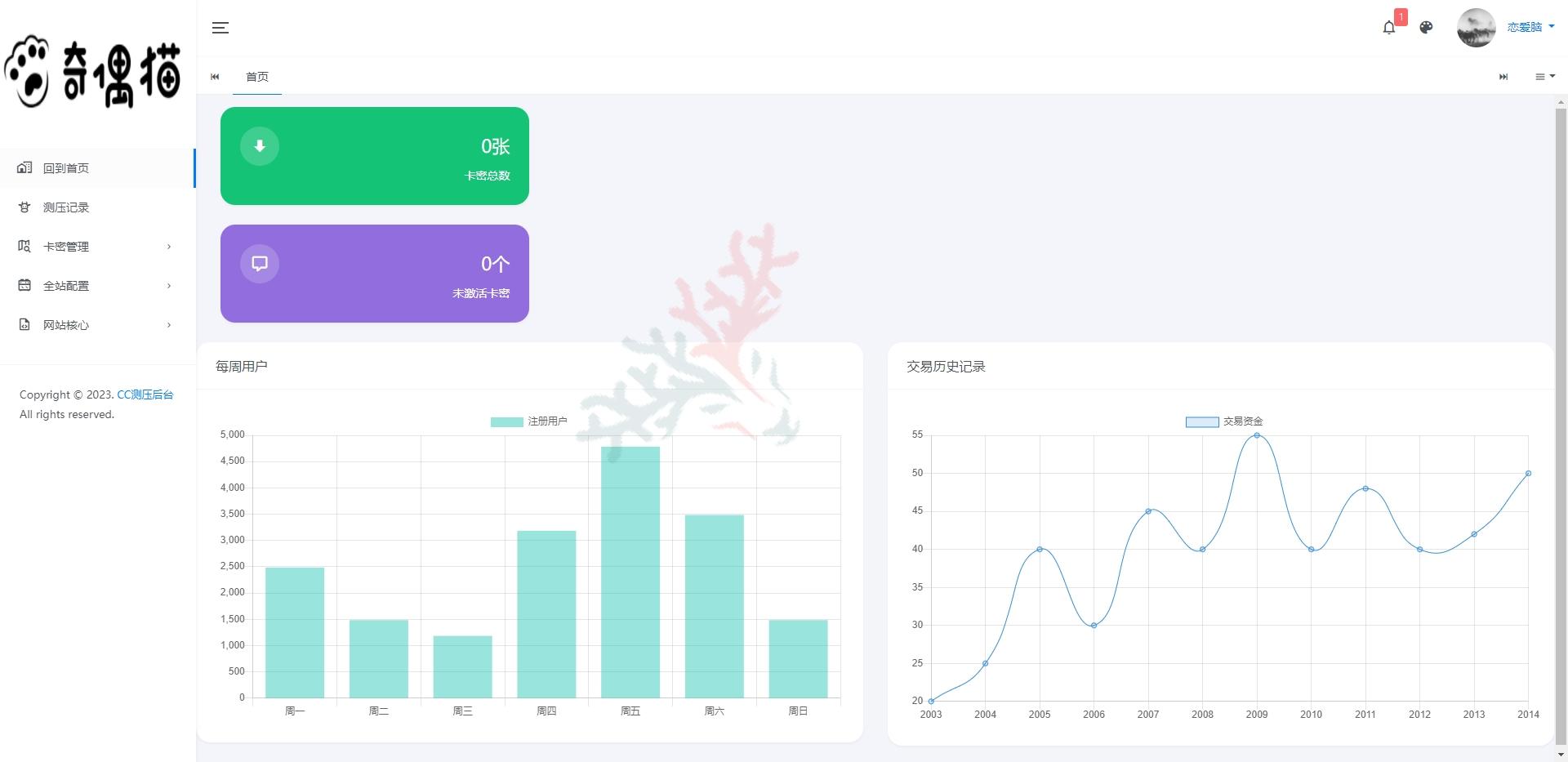Click the 周日 bar in the chart
The height and width of the screenshot is (762, 1568).
point(799,659)
